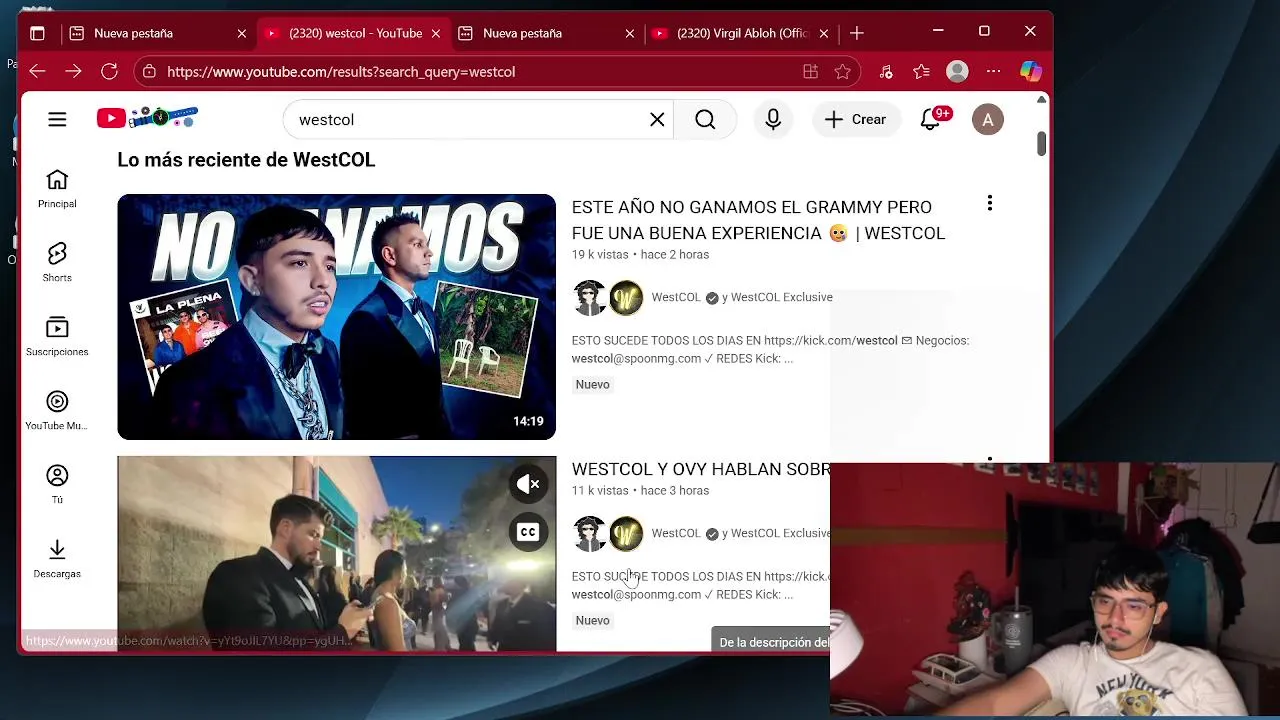Open the Tú section in the sidebar
Image resolution: width=1280 pixels, height=720 pixels.
[x=57, y=485]
